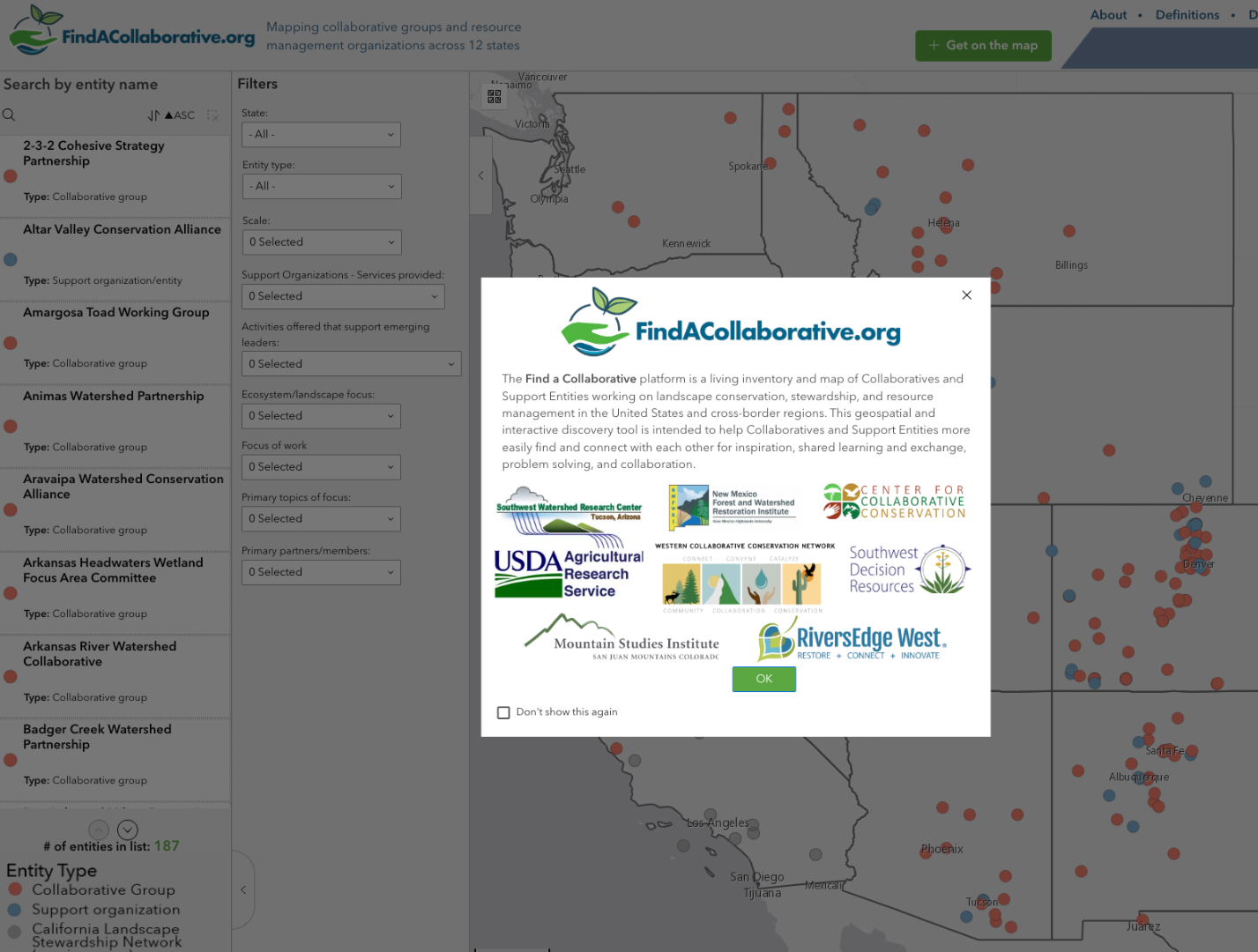Toggle the ASC sort order button
Viewport: 1258px width, 952px height.
[180, 115]
